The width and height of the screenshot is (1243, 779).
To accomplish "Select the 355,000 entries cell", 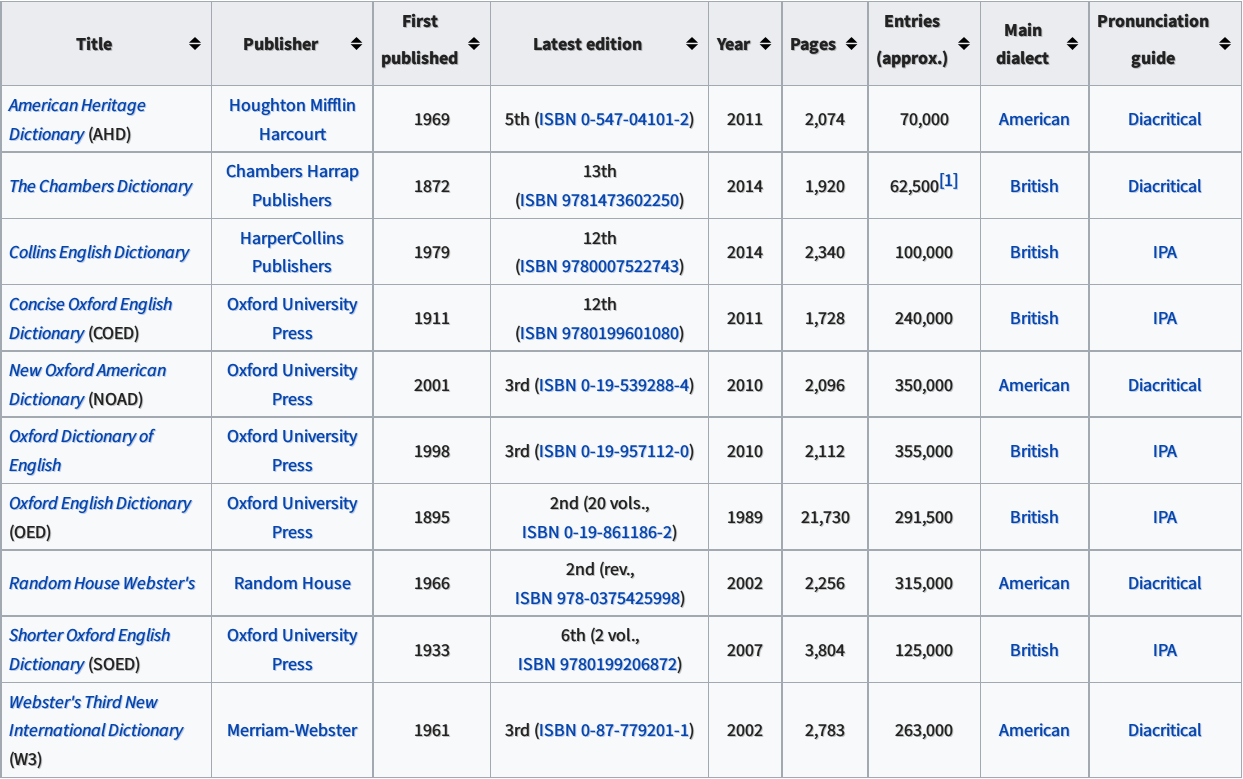I will pyautogui.click(x=924, y=451).
